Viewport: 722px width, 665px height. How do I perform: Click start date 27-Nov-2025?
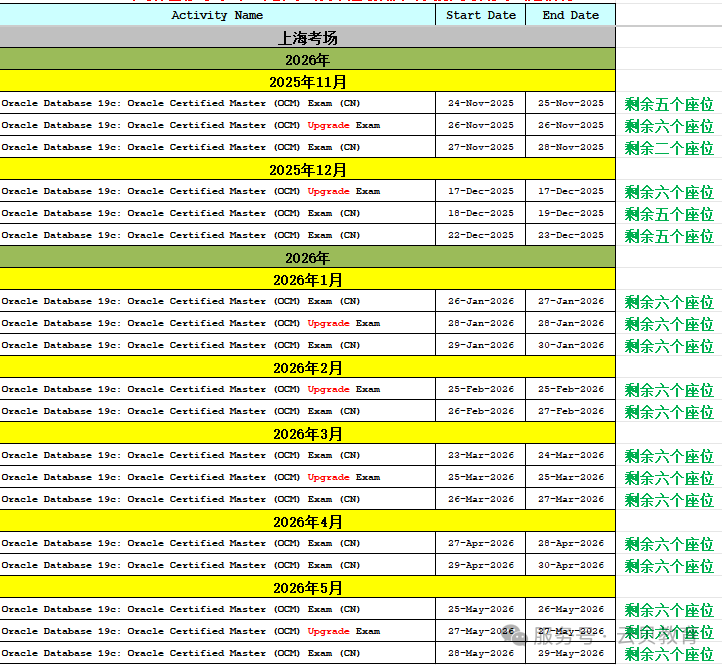click(x=481, y=147)
